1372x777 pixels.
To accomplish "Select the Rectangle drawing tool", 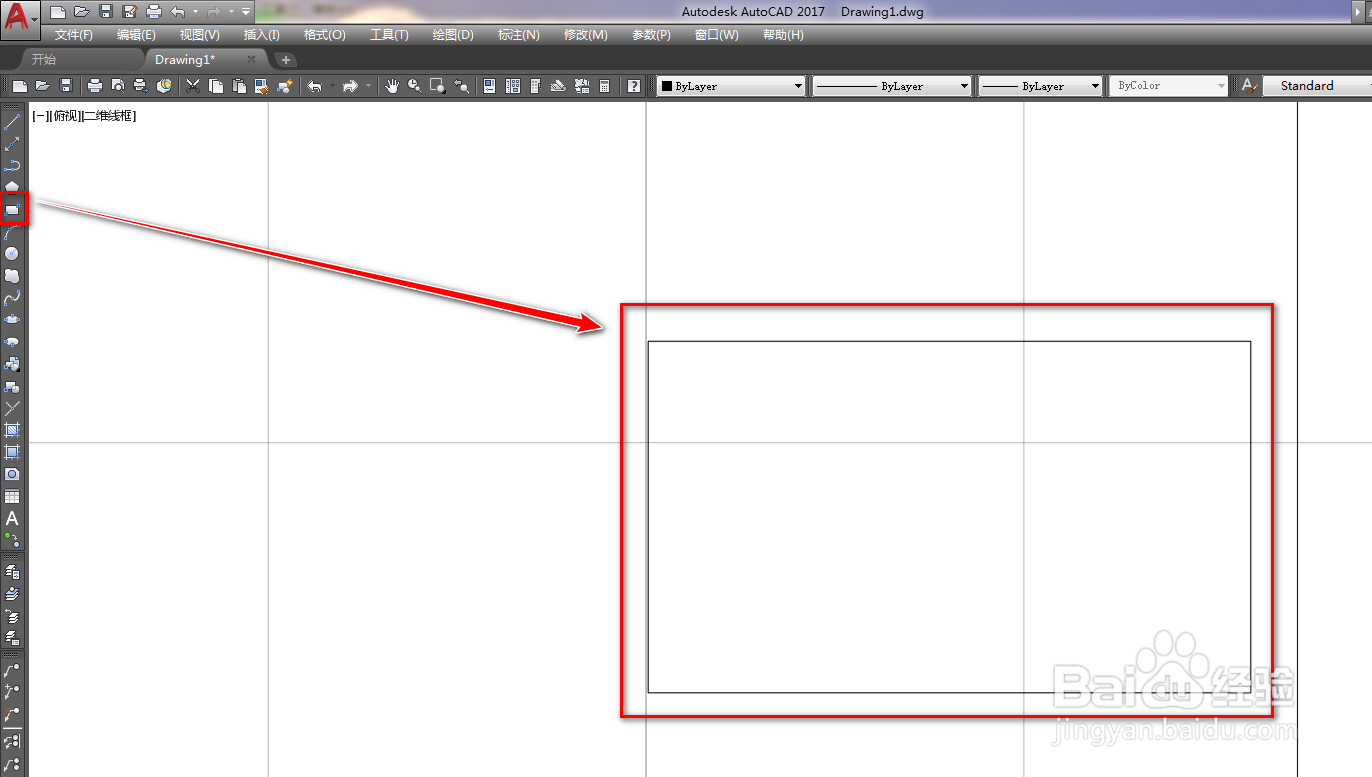I will [x=12, y=210].
